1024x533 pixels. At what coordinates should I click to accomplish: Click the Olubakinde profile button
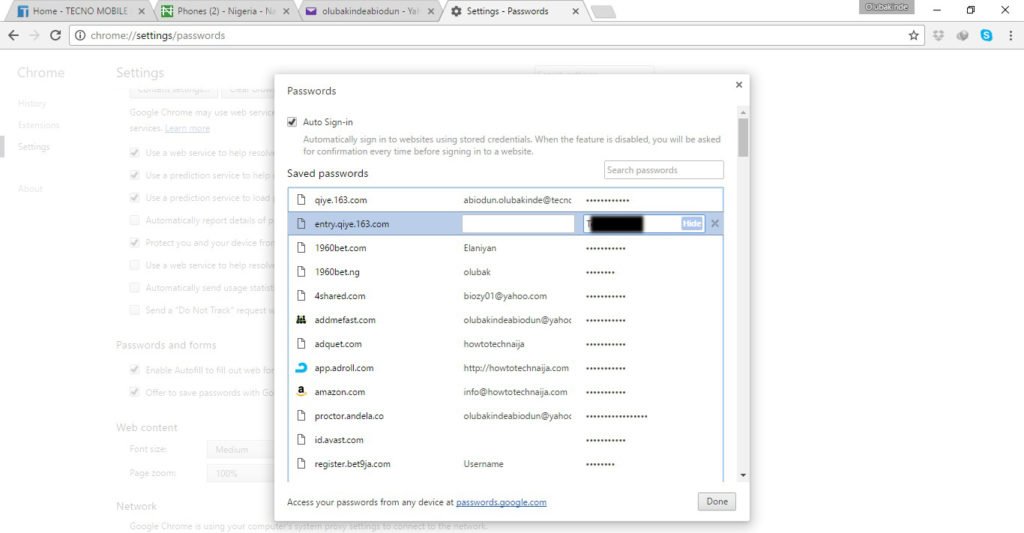[x=886, y=7]
